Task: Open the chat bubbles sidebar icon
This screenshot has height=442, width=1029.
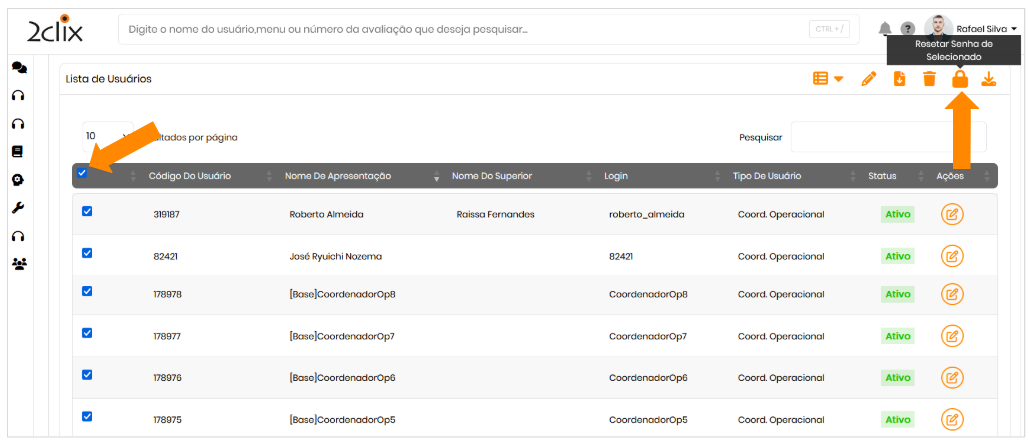Action: click(18, 68)
